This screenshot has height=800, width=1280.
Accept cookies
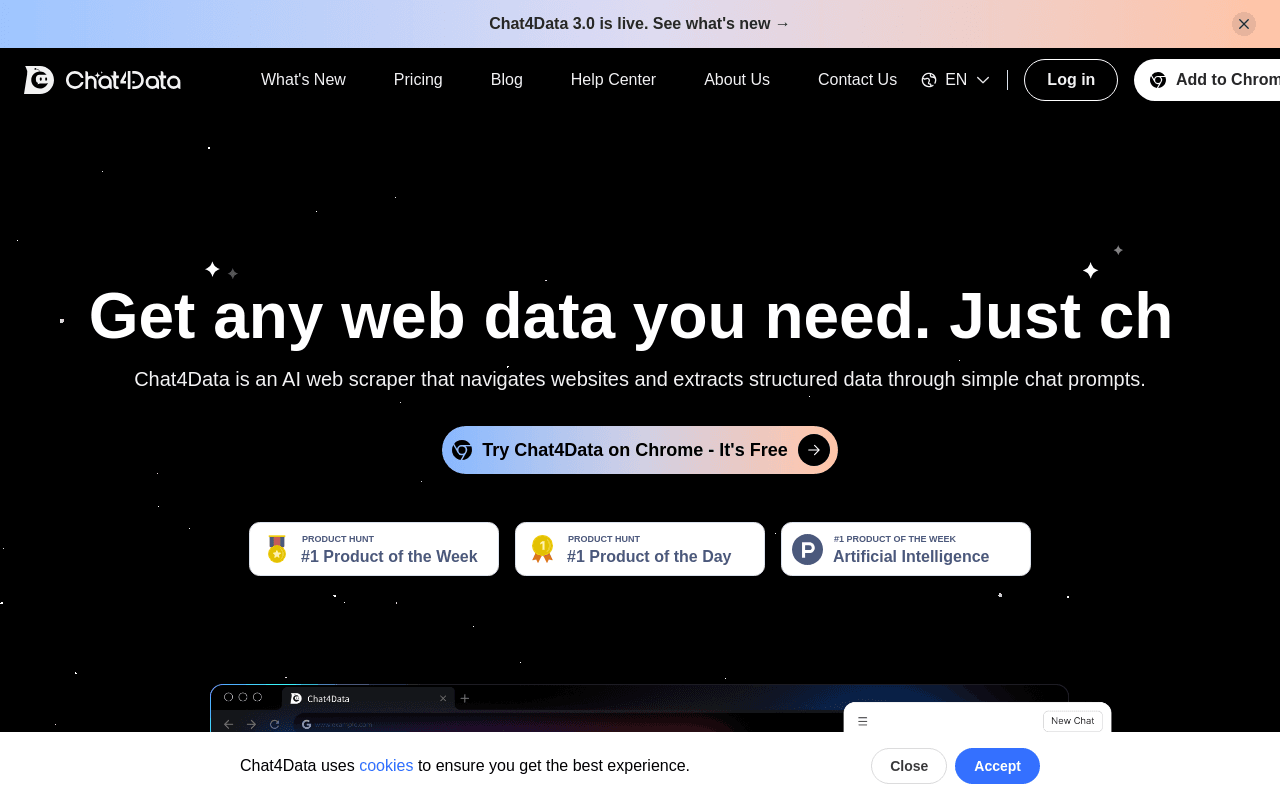point(997,766)
